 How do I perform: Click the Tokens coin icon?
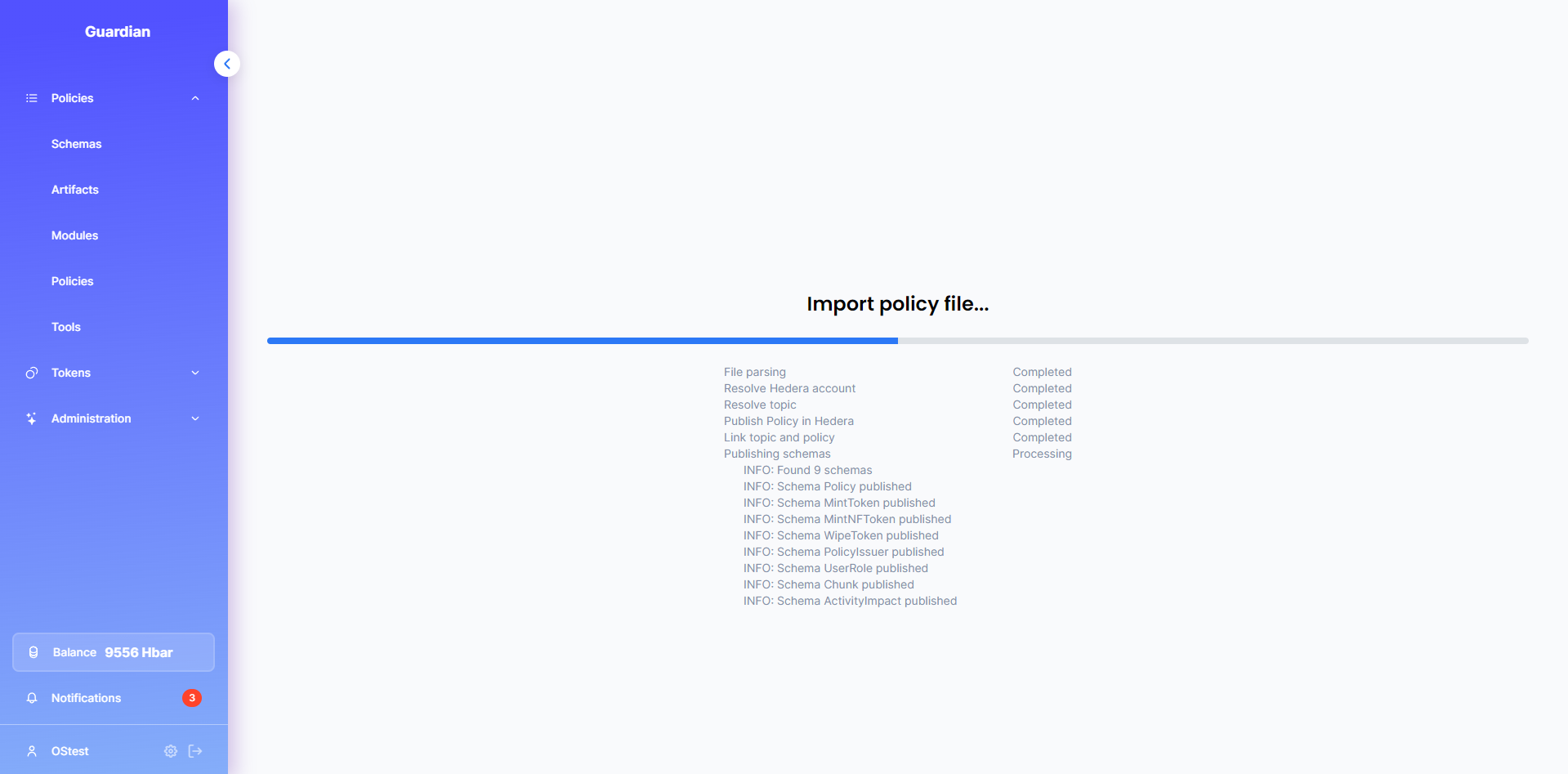click(x=32, y=373)
